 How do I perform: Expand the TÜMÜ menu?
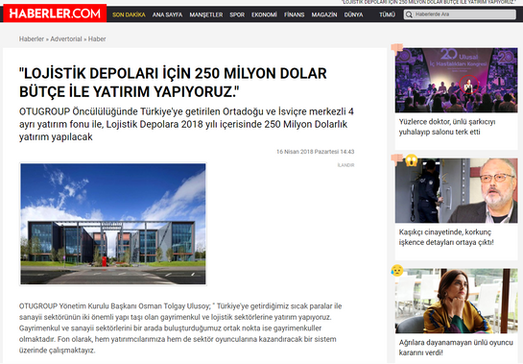pos(387,15)
